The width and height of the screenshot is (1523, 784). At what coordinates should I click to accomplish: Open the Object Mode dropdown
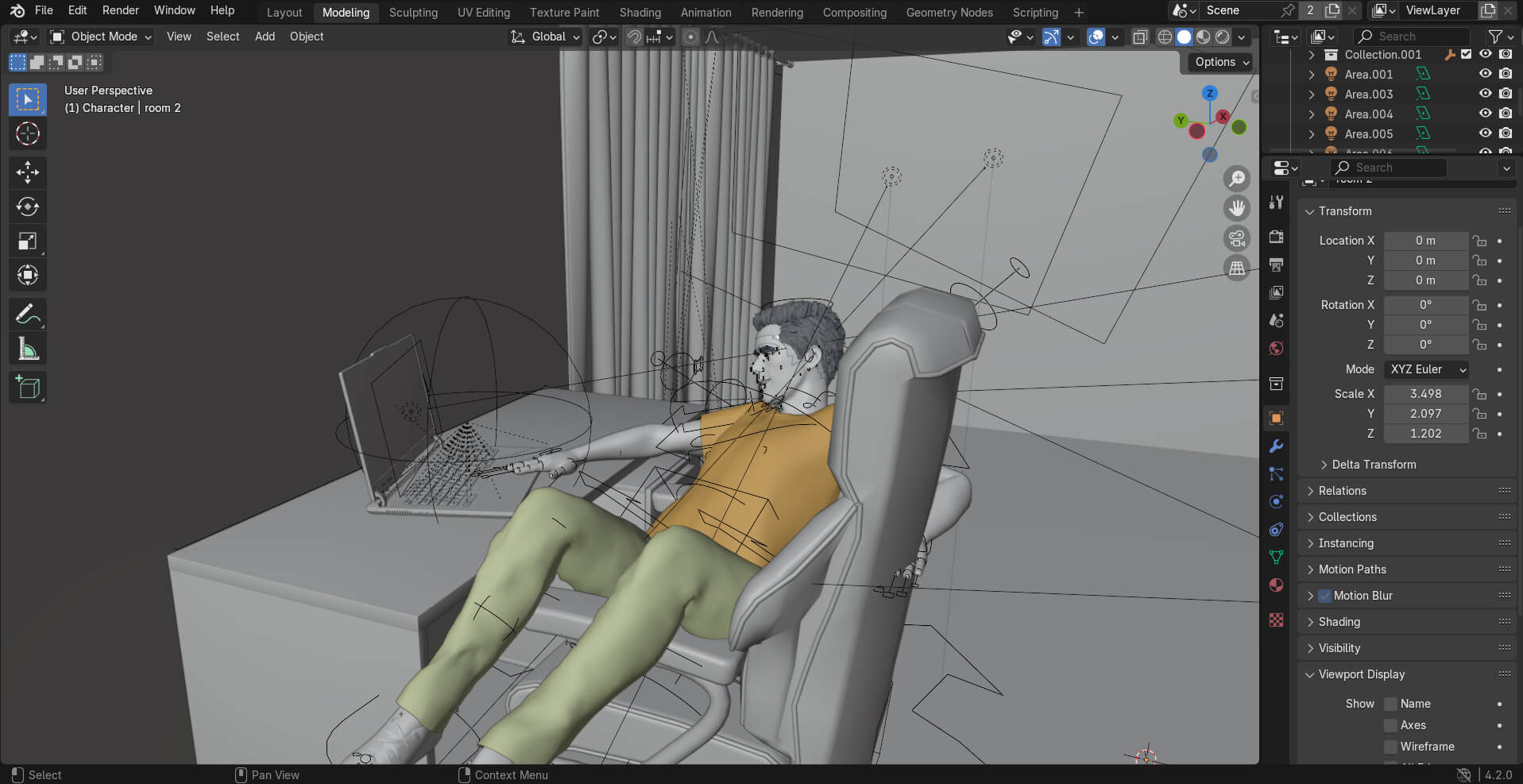[100, 37]
